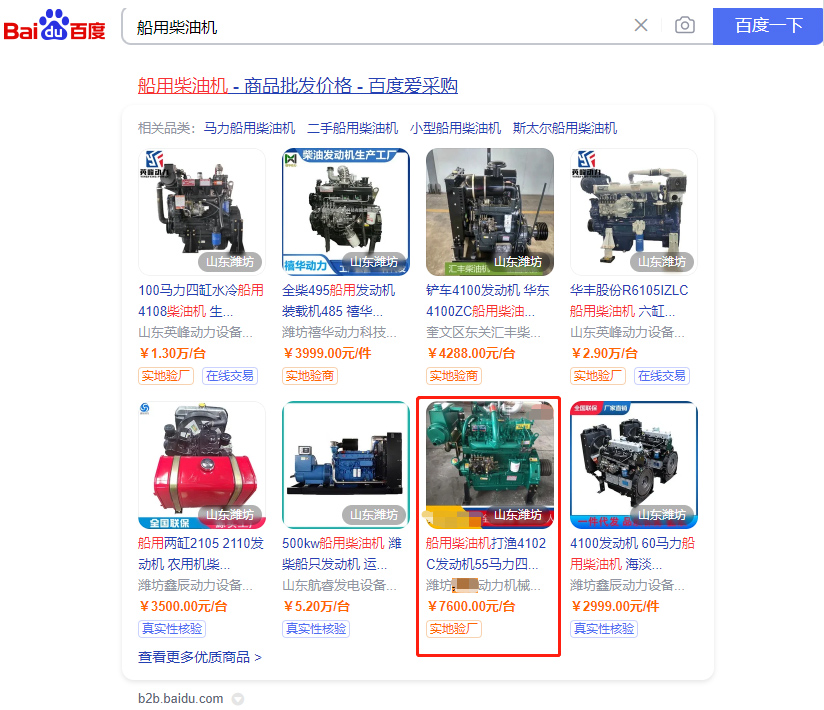Screen dimensions: 824x710
Task: Select related category 斯太尔船用柴油机
Action: click(x=565, y=128)
